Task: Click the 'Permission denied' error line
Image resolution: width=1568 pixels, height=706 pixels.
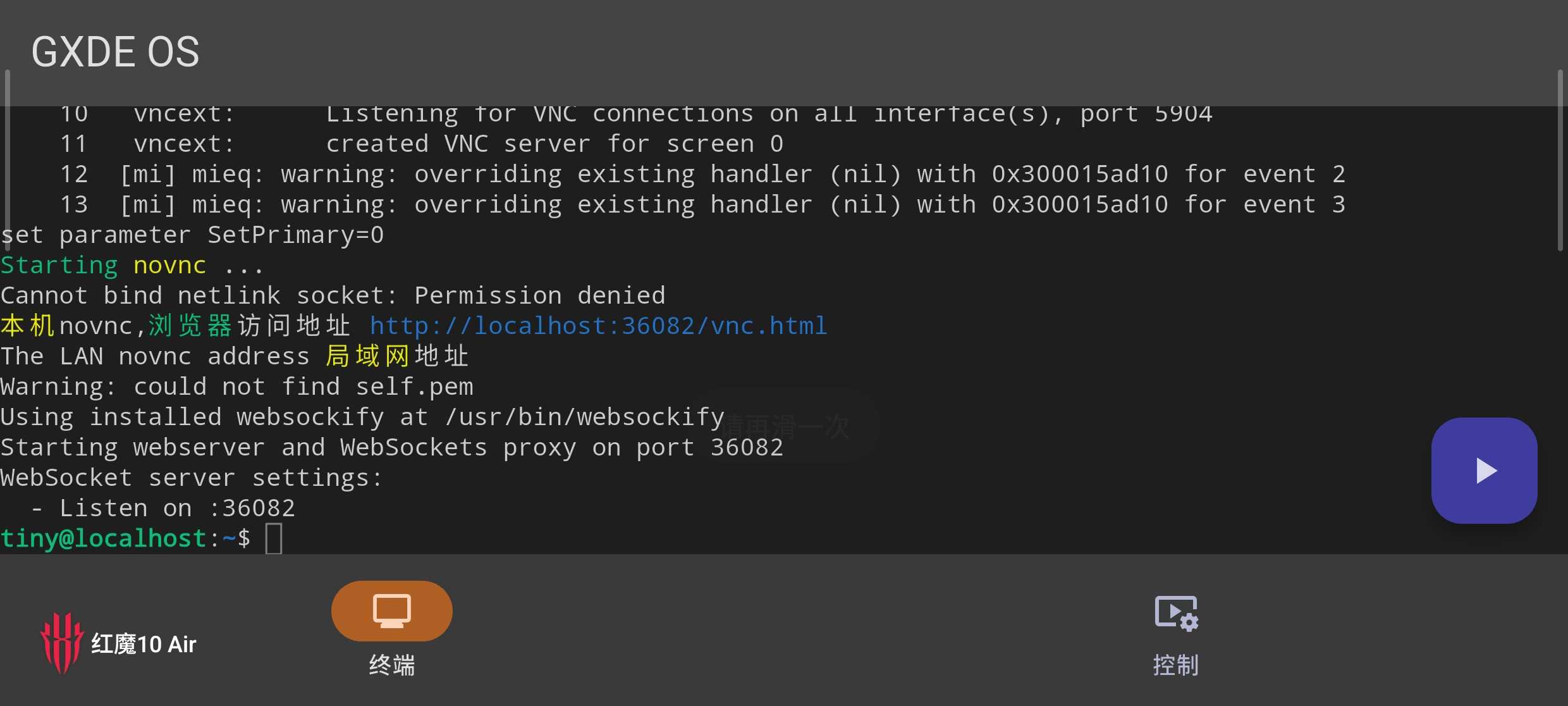Action: coord(333,295)
